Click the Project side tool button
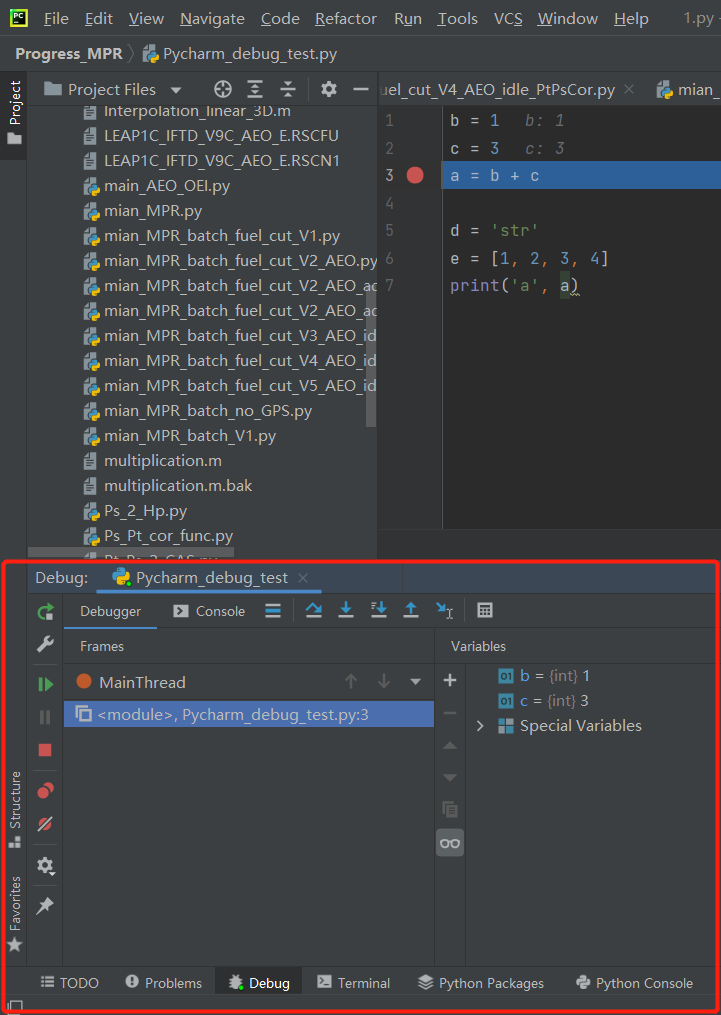The width and height of the screenshot is (721, 1015). 14,114
